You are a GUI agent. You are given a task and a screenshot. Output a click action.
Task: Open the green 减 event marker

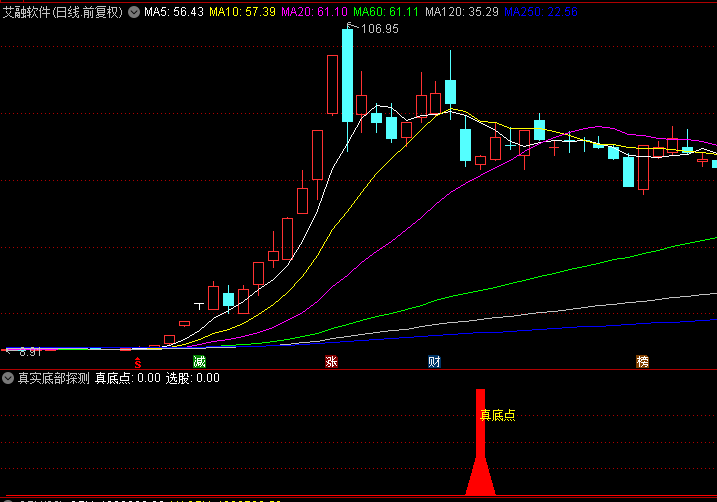click(199, 362)
